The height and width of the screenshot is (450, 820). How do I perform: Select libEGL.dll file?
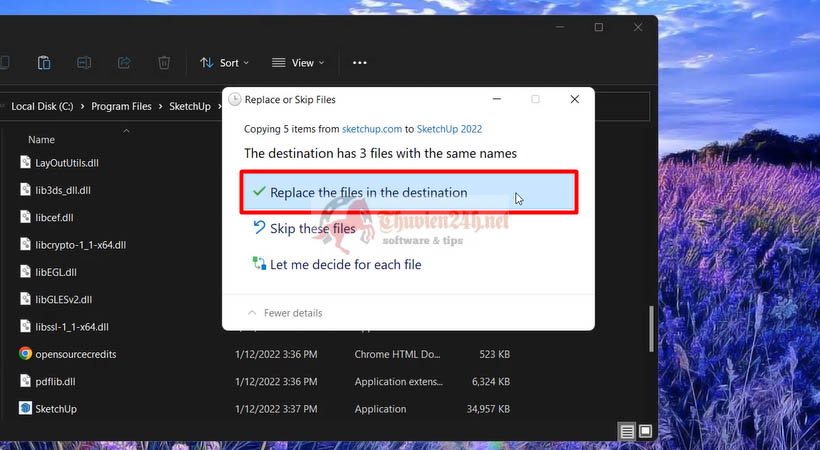tap(56, 272)
